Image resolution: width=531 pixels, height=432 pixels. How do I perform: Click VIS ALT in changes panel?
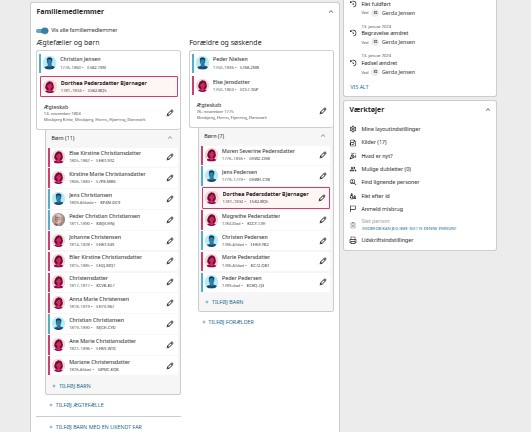click(359, 87)
